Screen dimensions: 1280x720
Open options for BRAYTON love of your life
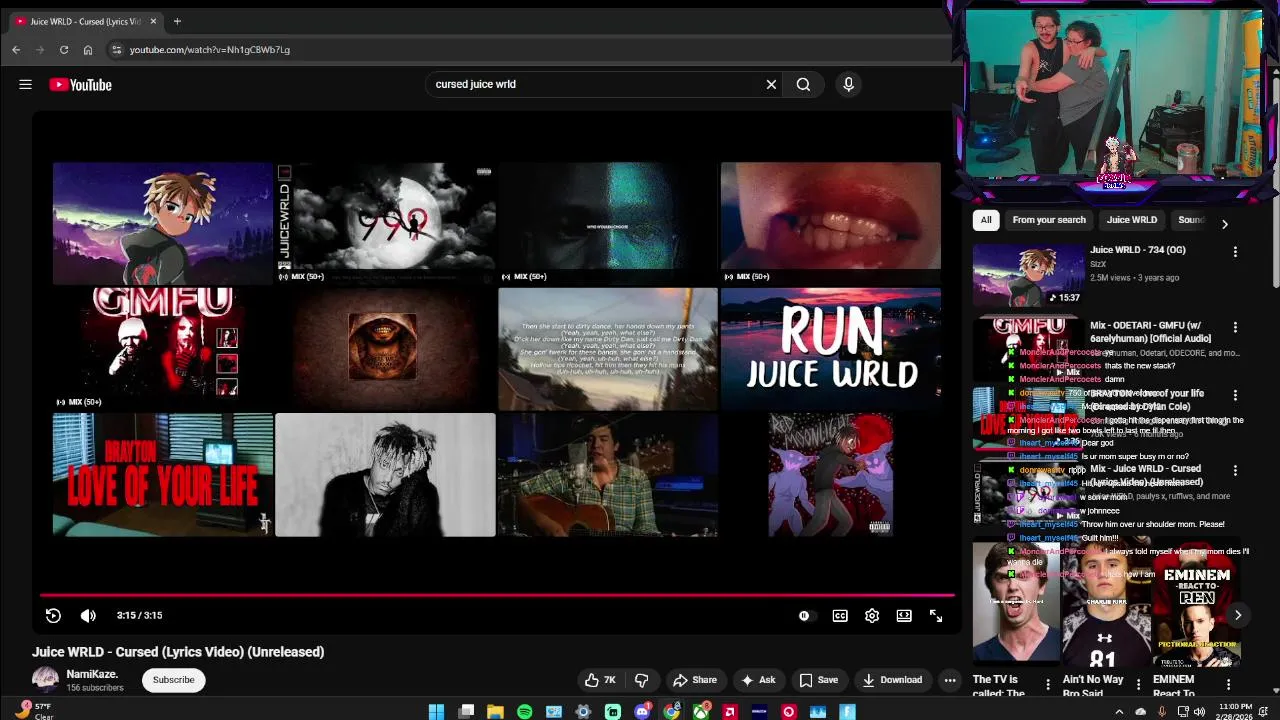[x=1235, y=395]
